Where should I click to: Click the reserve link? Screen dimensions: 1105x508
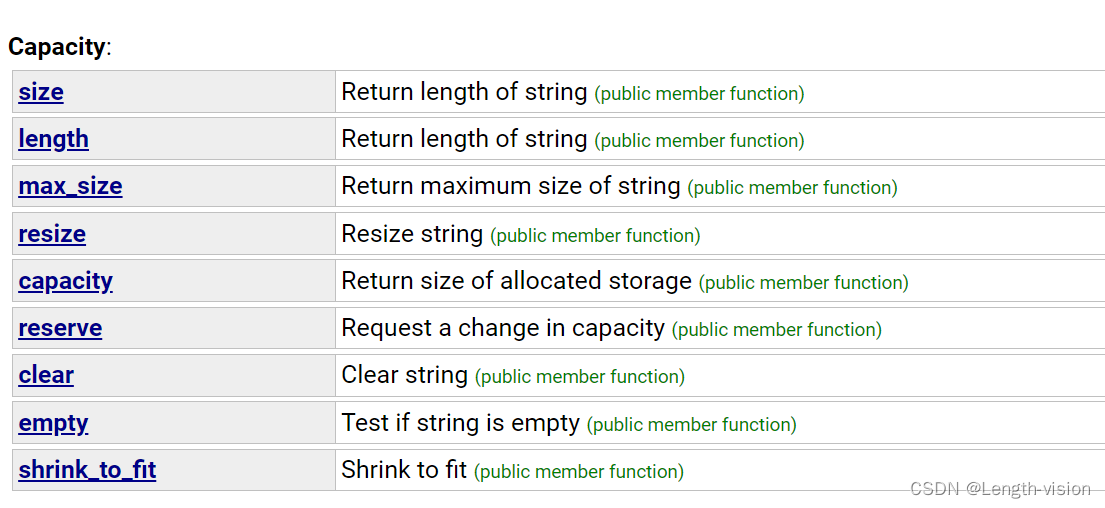pyautogui.click(x=60, y=328)
